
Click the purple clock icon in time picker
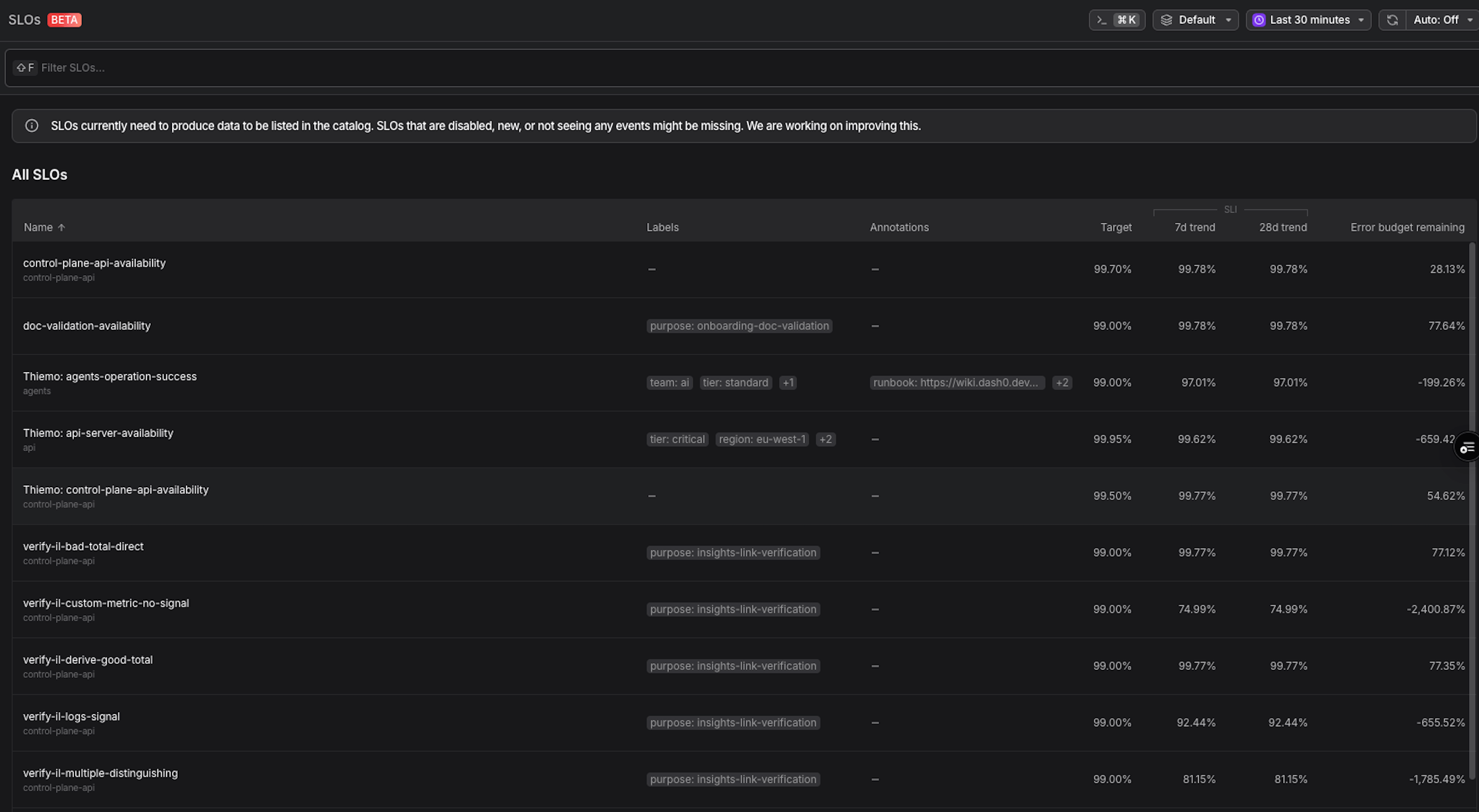[1258, 20]
